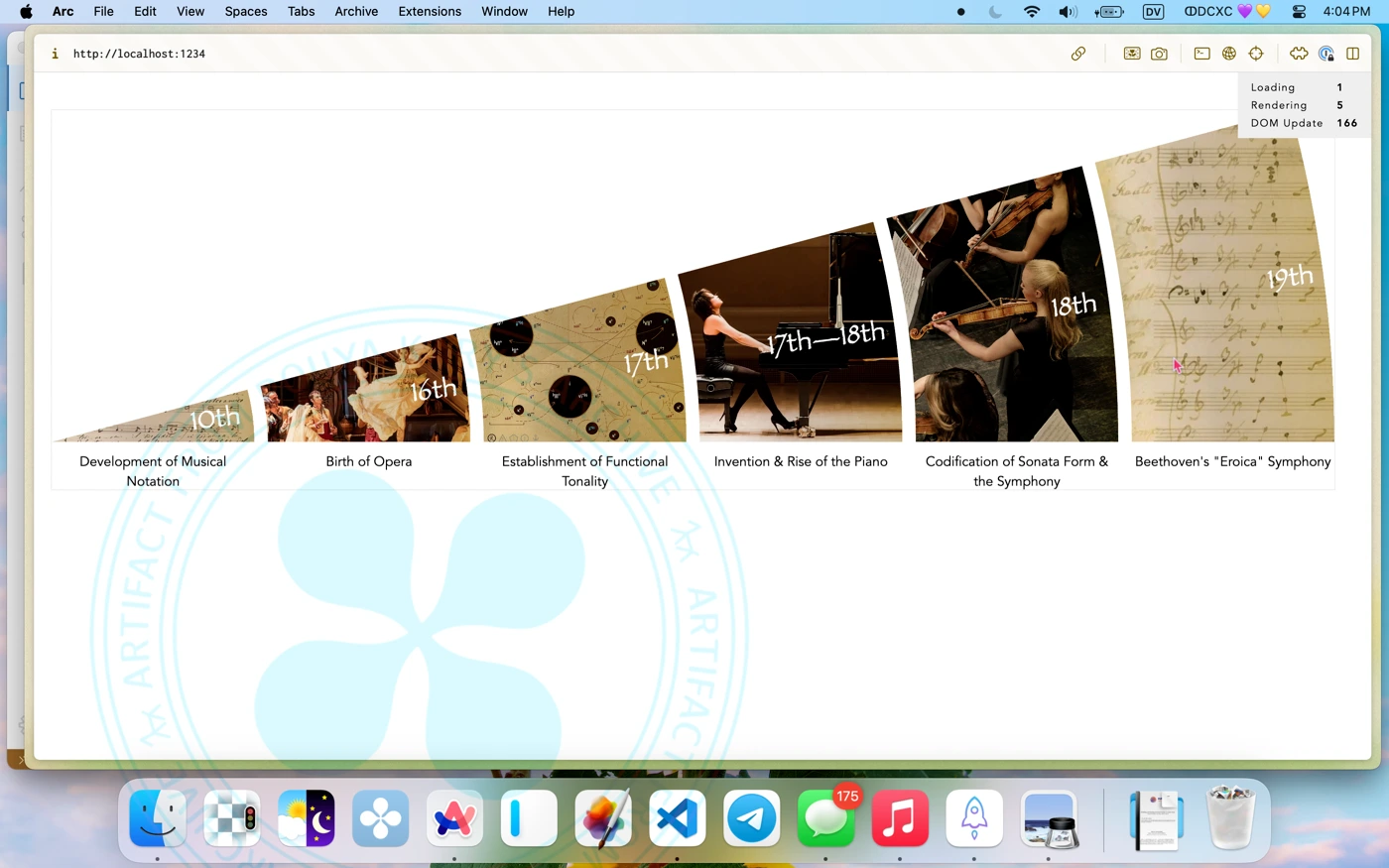Open the Edit menu
The width and height of the screenshot is (1389, 868).
[x=145, y=12]
